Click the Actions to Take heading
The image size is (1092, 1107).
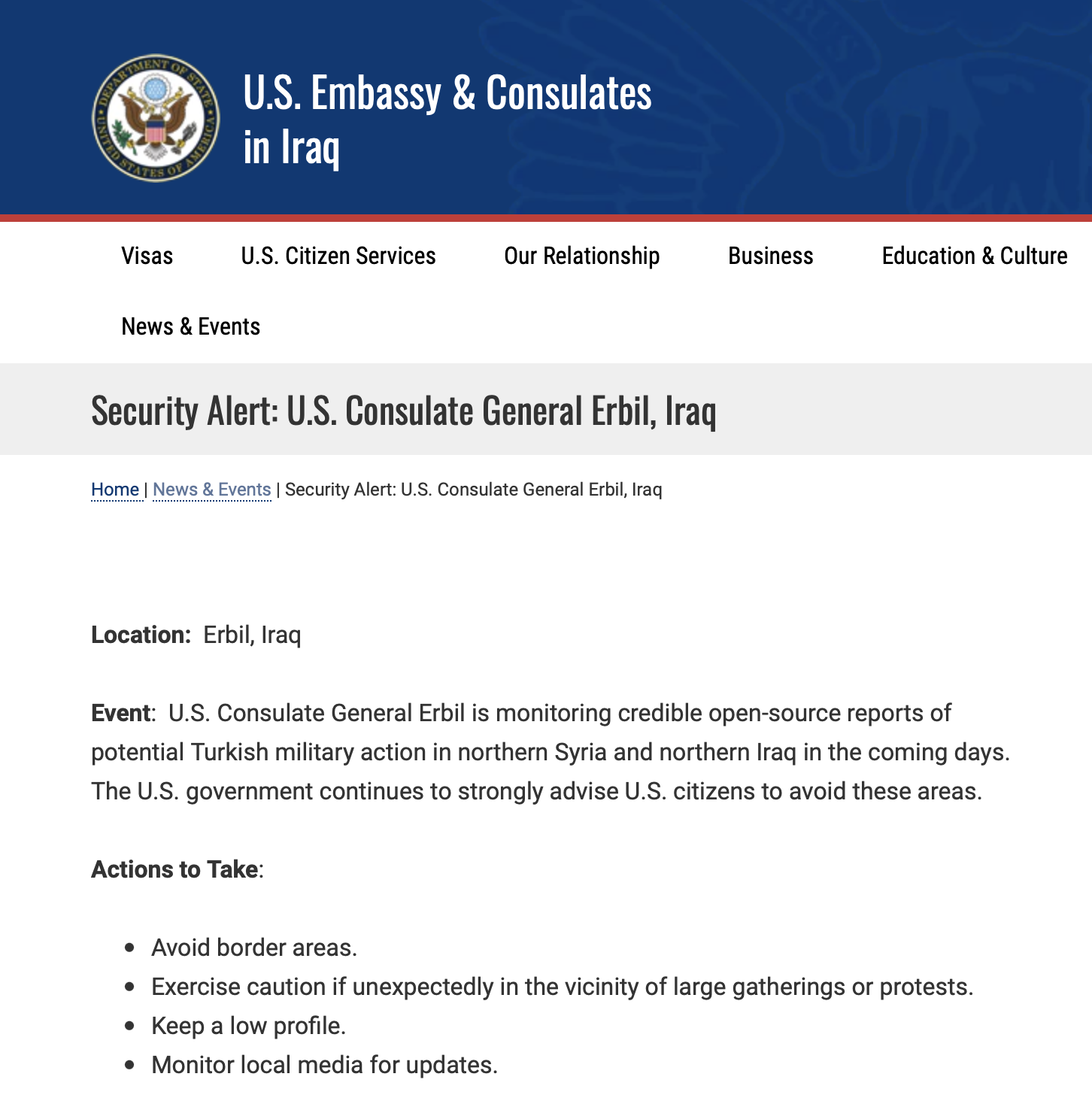[174, 869]
